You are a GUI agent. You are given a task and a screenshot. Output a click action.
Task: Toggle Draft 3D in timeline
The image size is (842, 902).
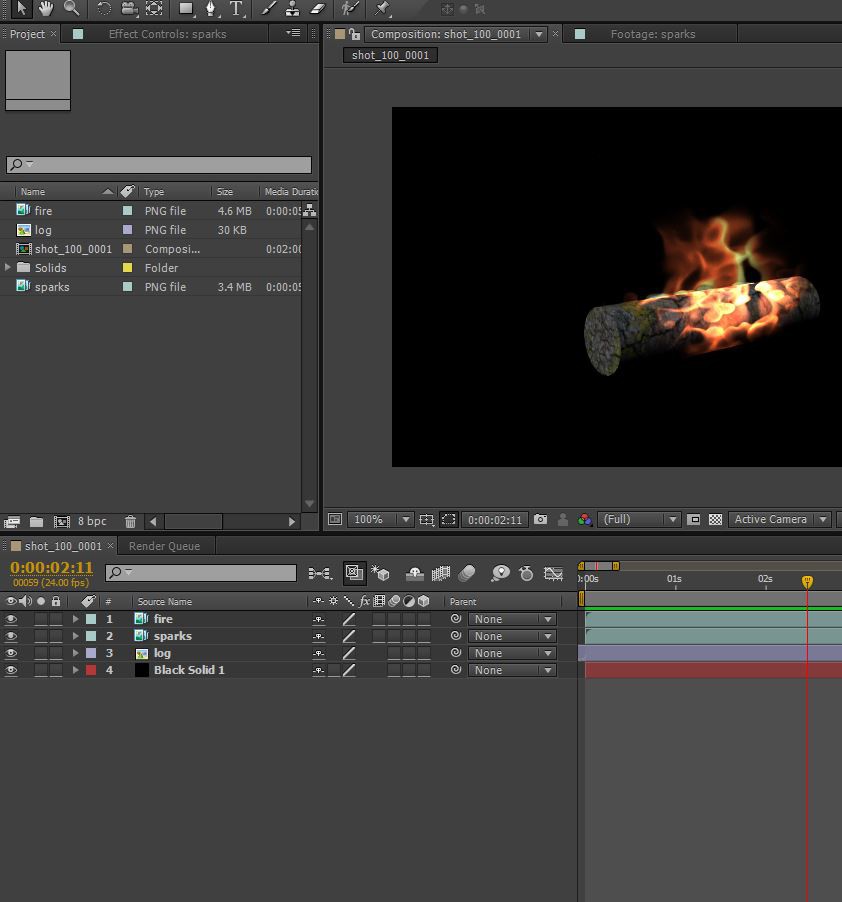point(380,574)
